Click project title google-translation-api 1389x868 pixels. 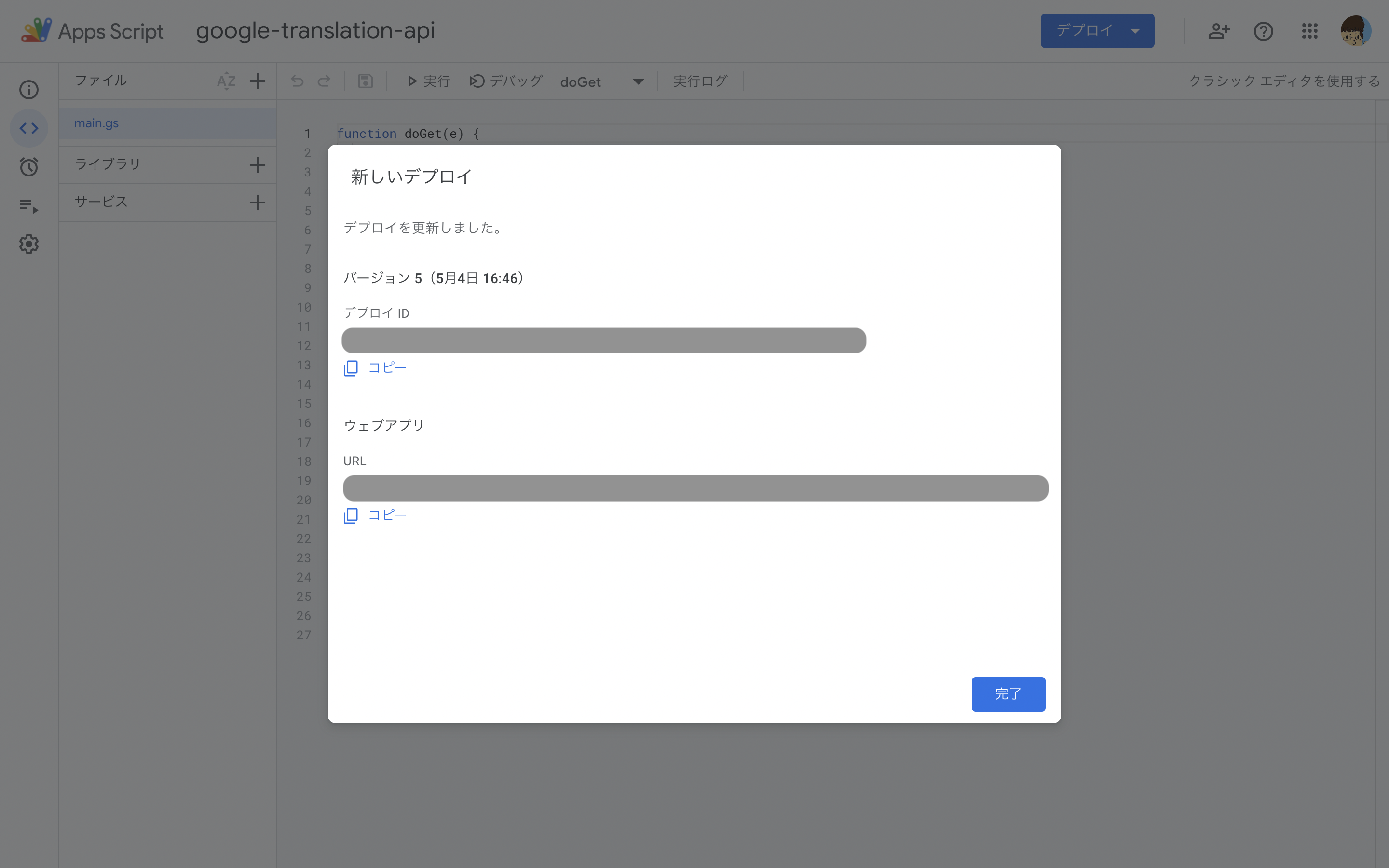[315, 30]
